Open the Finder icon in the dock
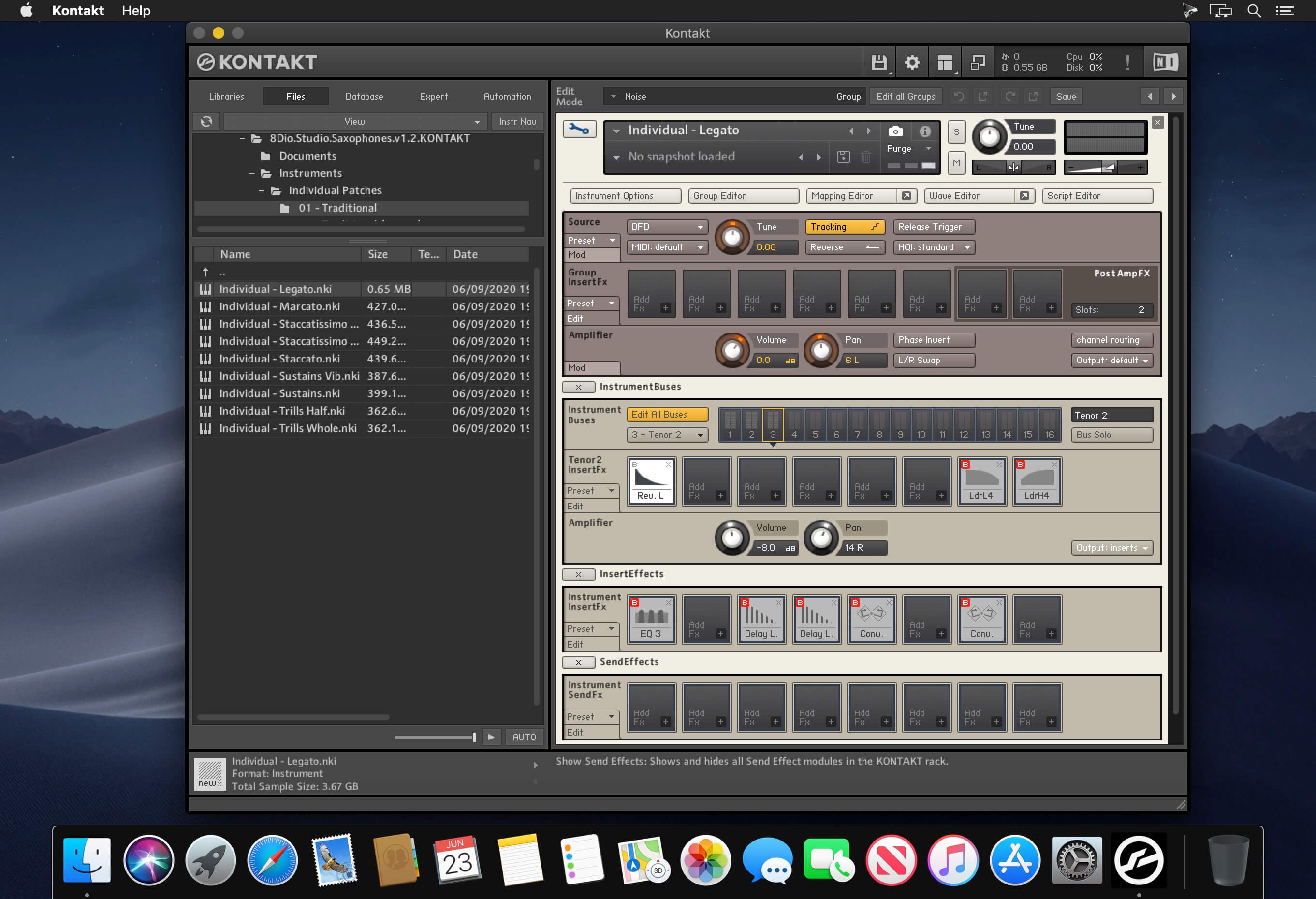 tap(87, 860)
